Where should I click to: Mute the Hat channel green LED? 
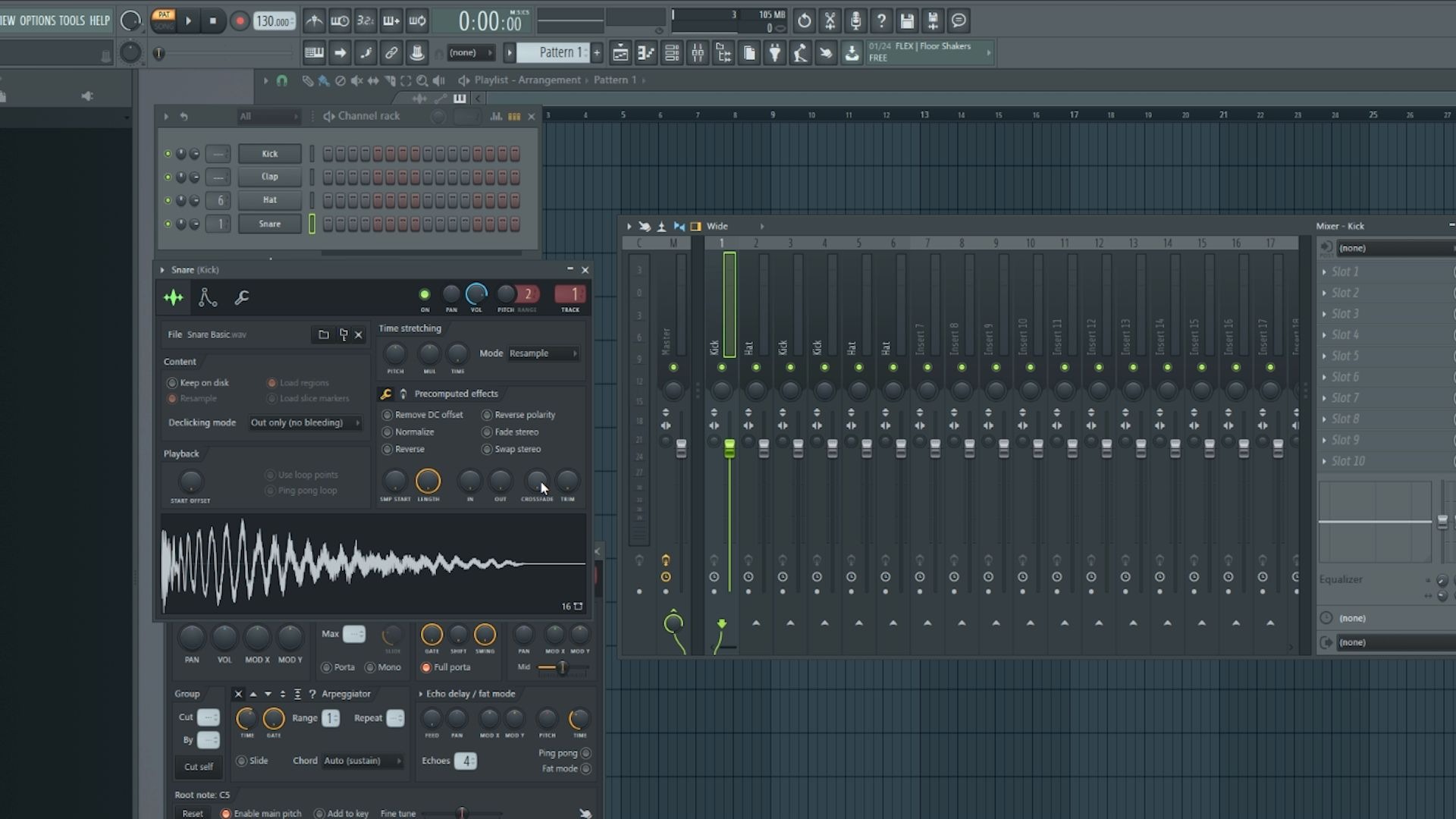pos(168,200)
